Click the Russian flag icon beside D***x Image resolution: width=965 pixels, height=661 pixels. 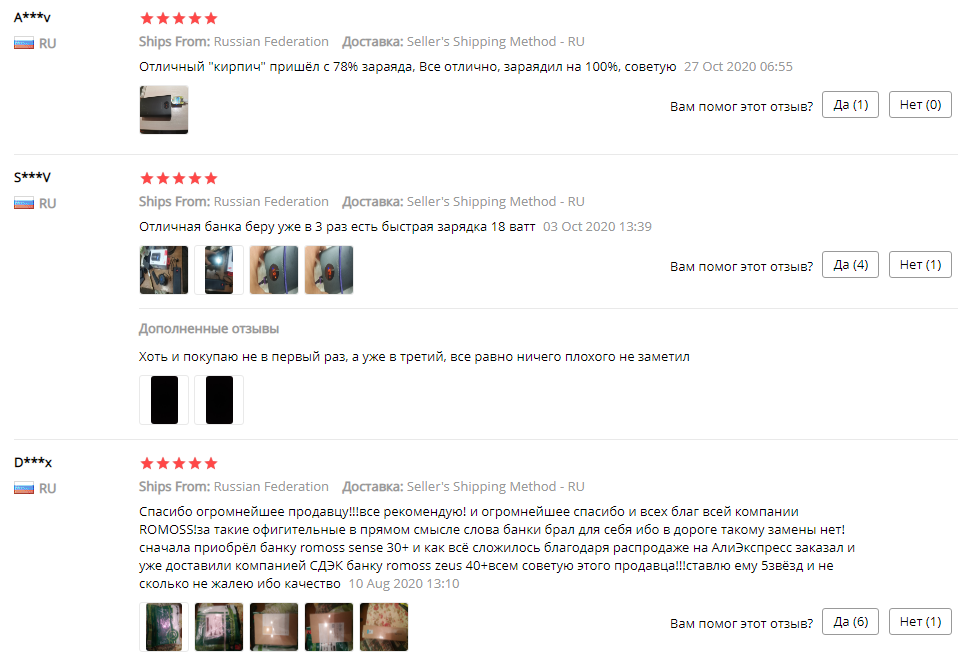pos(24,489)
